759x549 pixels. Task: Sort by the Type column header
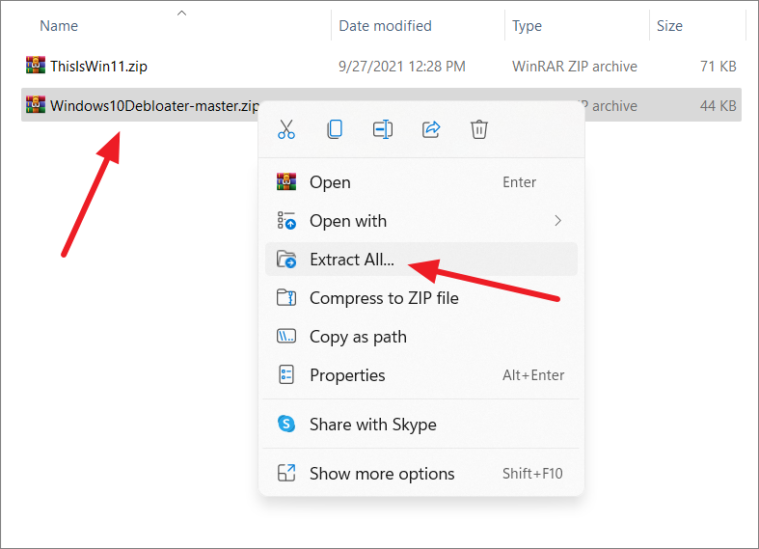(x=527, y=26)
